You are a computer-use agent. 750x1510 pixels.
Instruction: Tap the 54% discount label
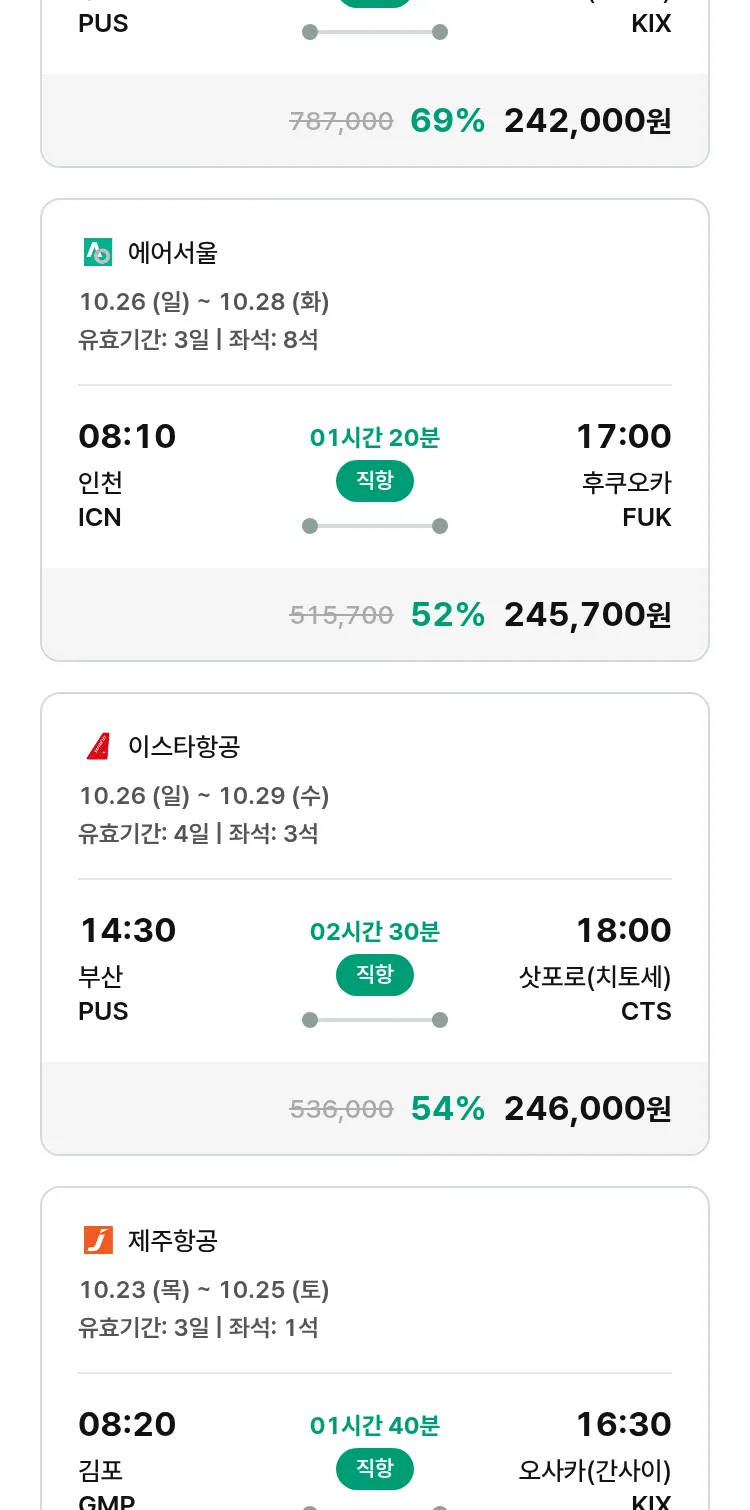pos(448,1109)
